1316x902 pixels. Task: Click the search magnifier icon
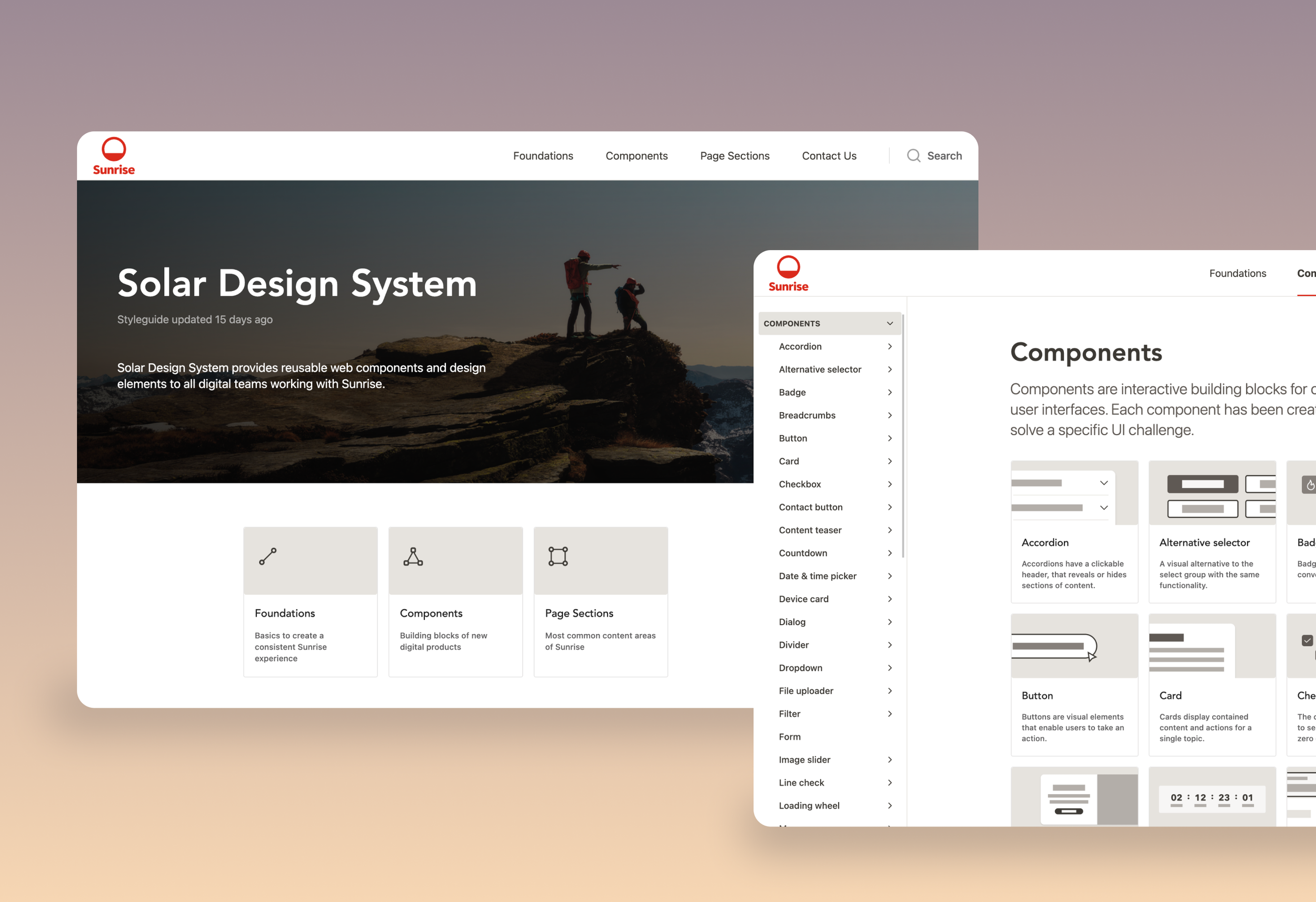913,156
